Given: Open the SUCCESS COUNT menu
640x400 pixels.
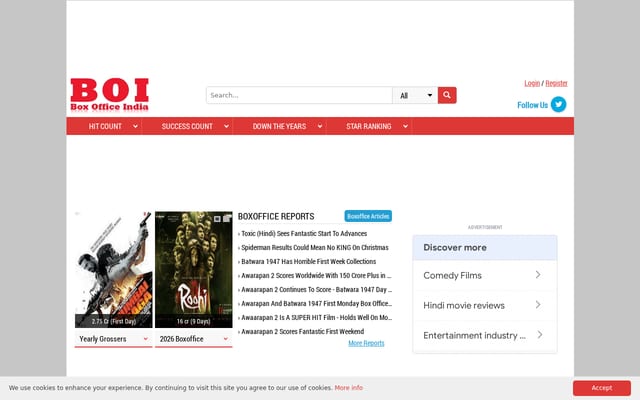Looking at the screenshot, I should click(187, 126).
